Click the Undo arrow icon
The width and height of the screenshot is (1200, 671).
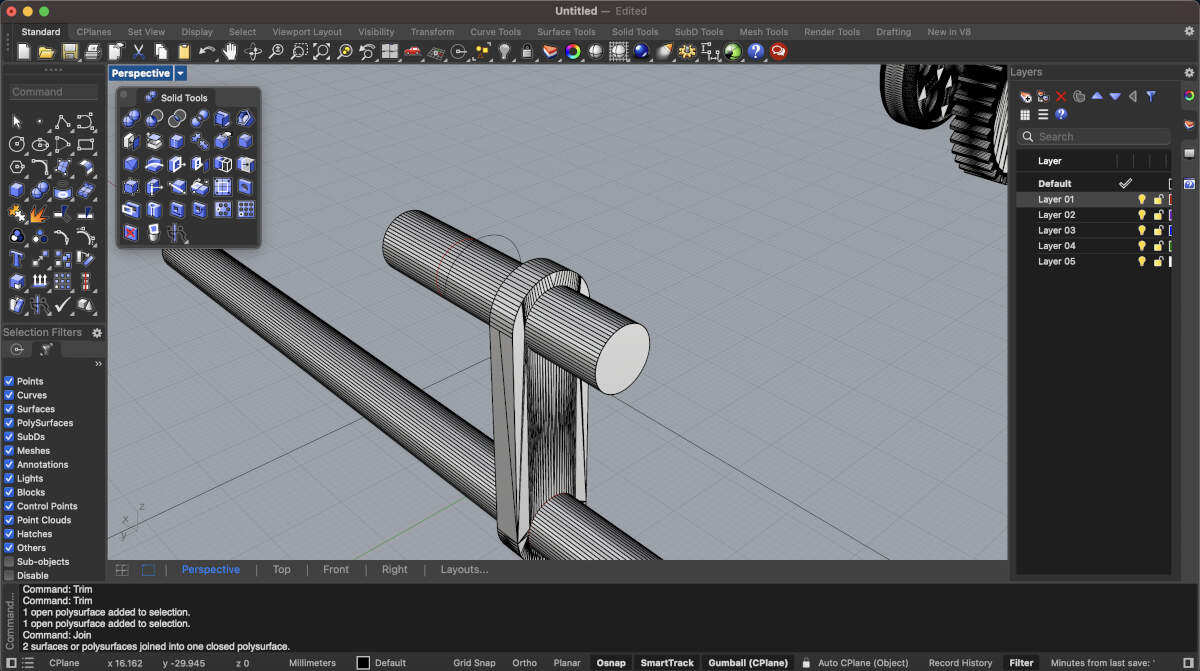tap(207, 51)
